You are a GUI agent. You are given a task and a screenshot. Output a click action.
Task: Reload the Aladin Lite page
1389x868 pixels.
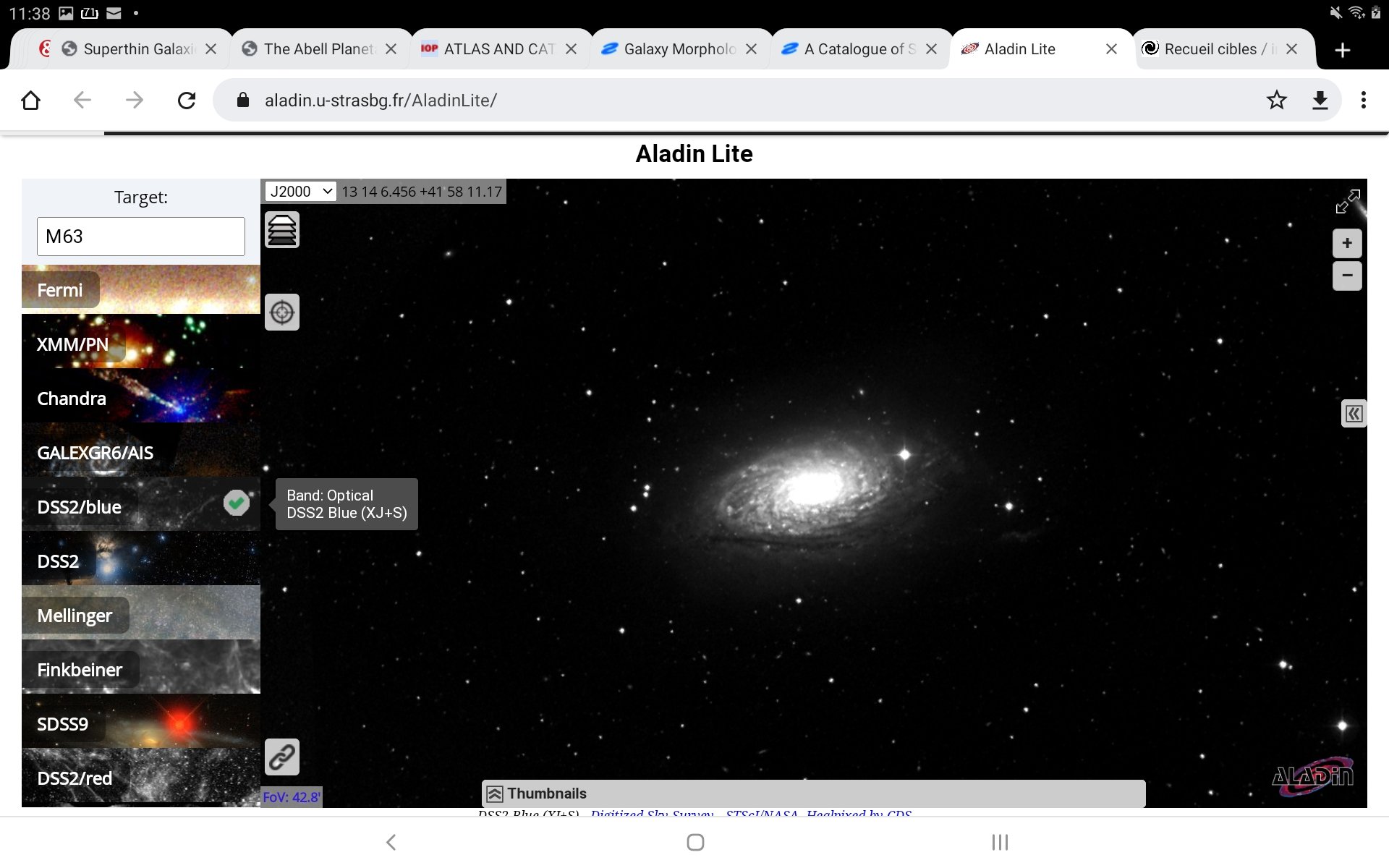[187, 100]
